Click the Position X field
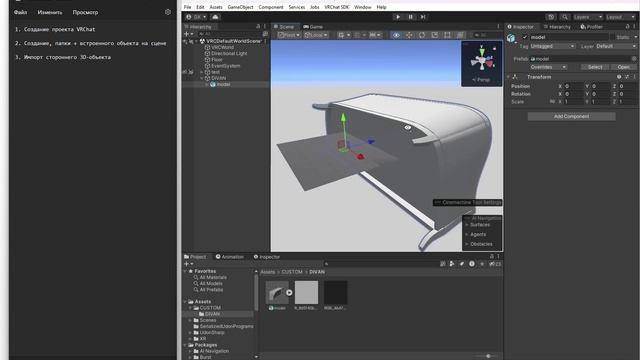The image size is (640, 360). [573, 86]
